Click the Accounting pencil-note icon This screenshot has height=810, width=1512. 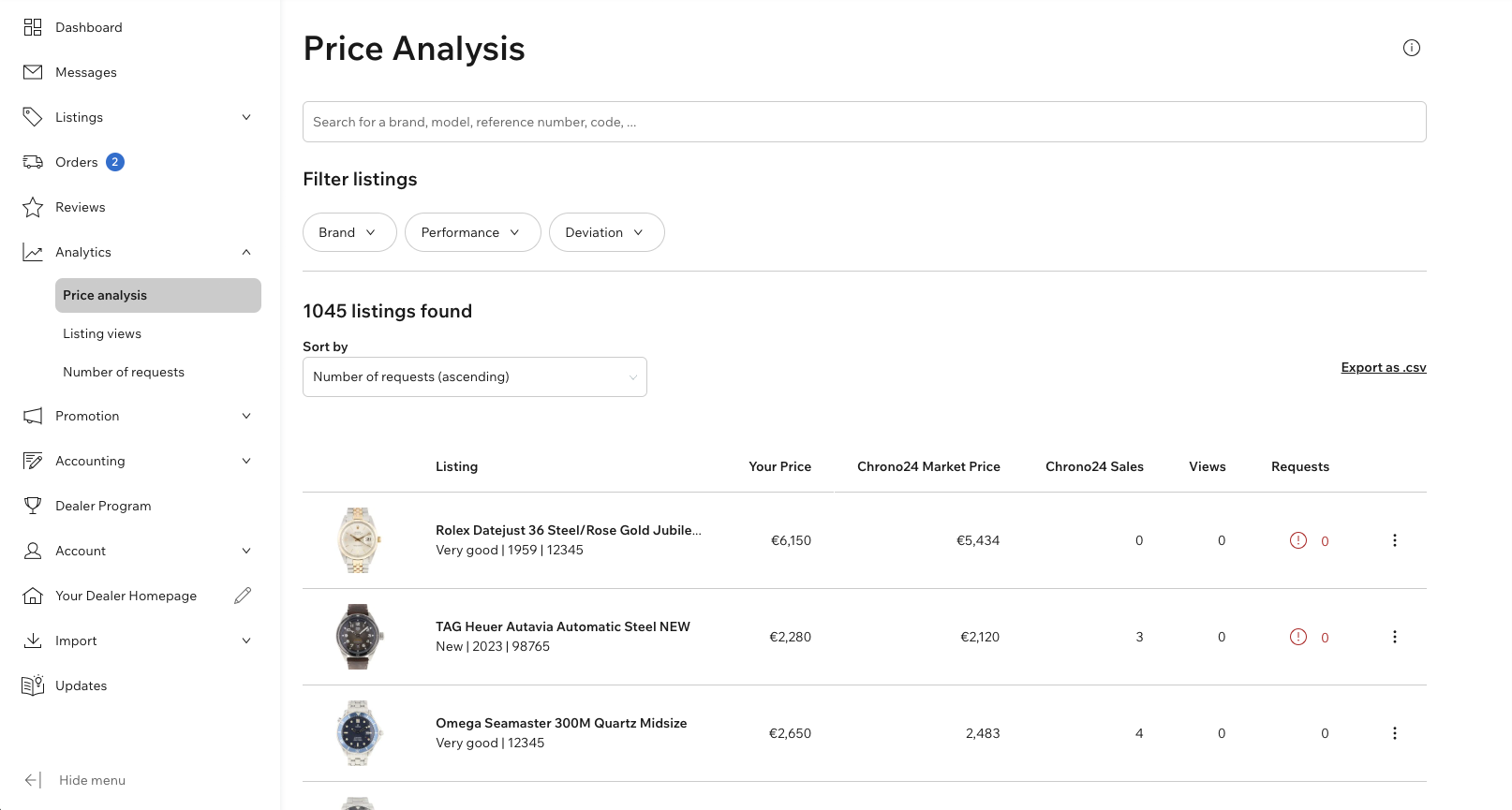(x=33, y=461)
